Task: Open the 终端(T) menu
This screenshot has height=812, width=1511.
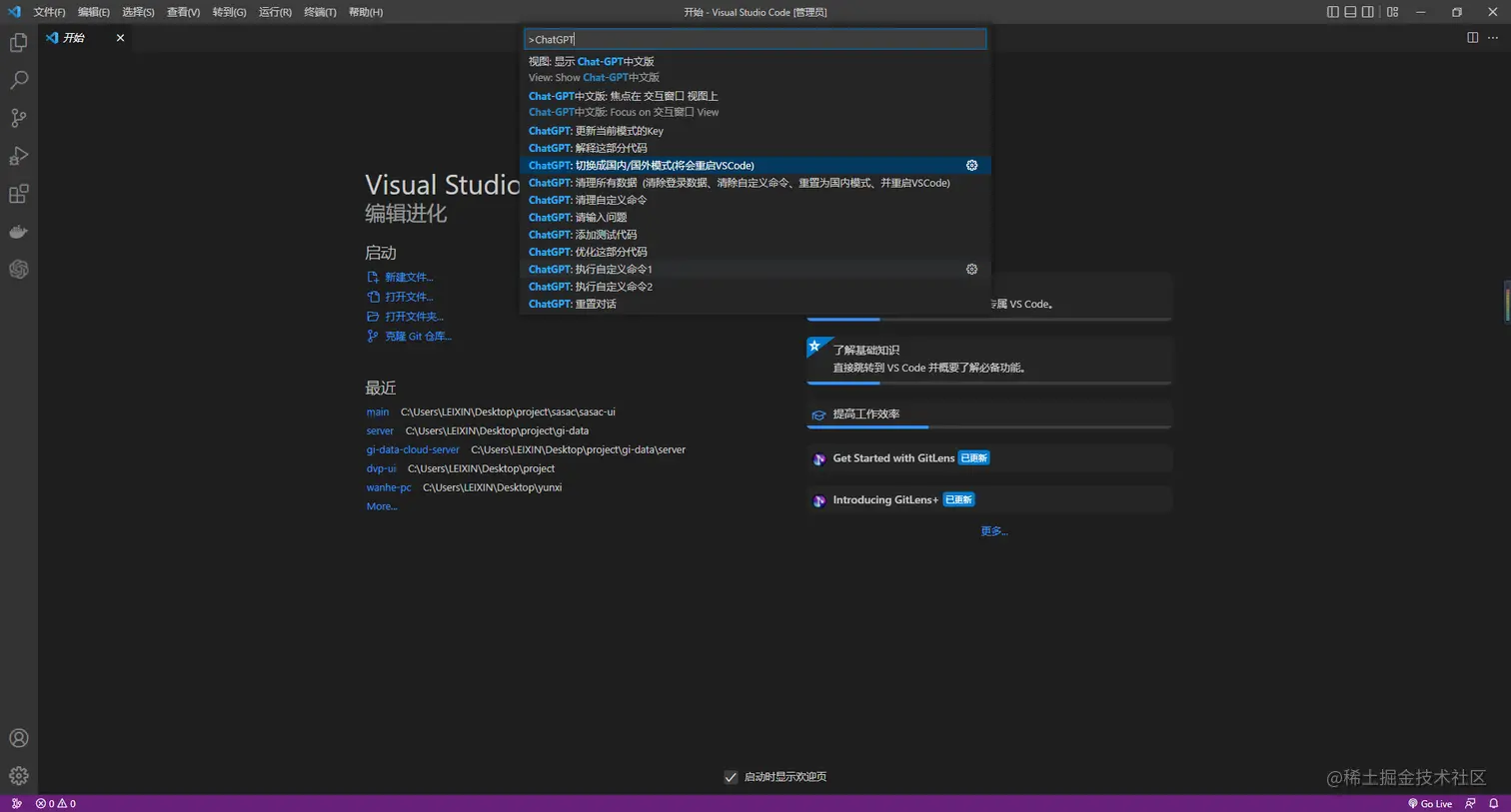Action: pos(320,12)
